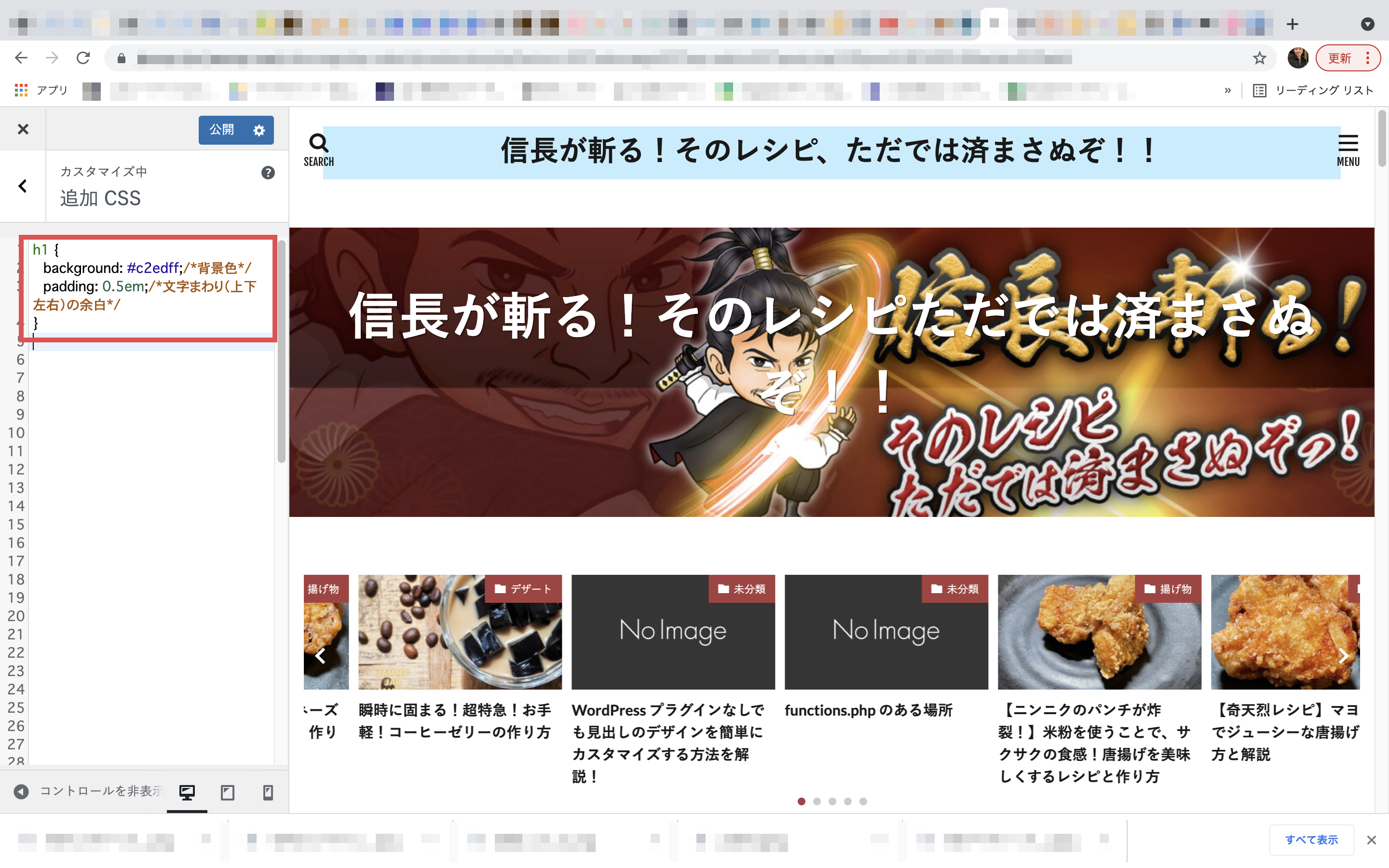Click the Nobunaga hero banner image
The height and width of the screenshot is (868, 1389).
pyautogui.click(x=831, y=372)
